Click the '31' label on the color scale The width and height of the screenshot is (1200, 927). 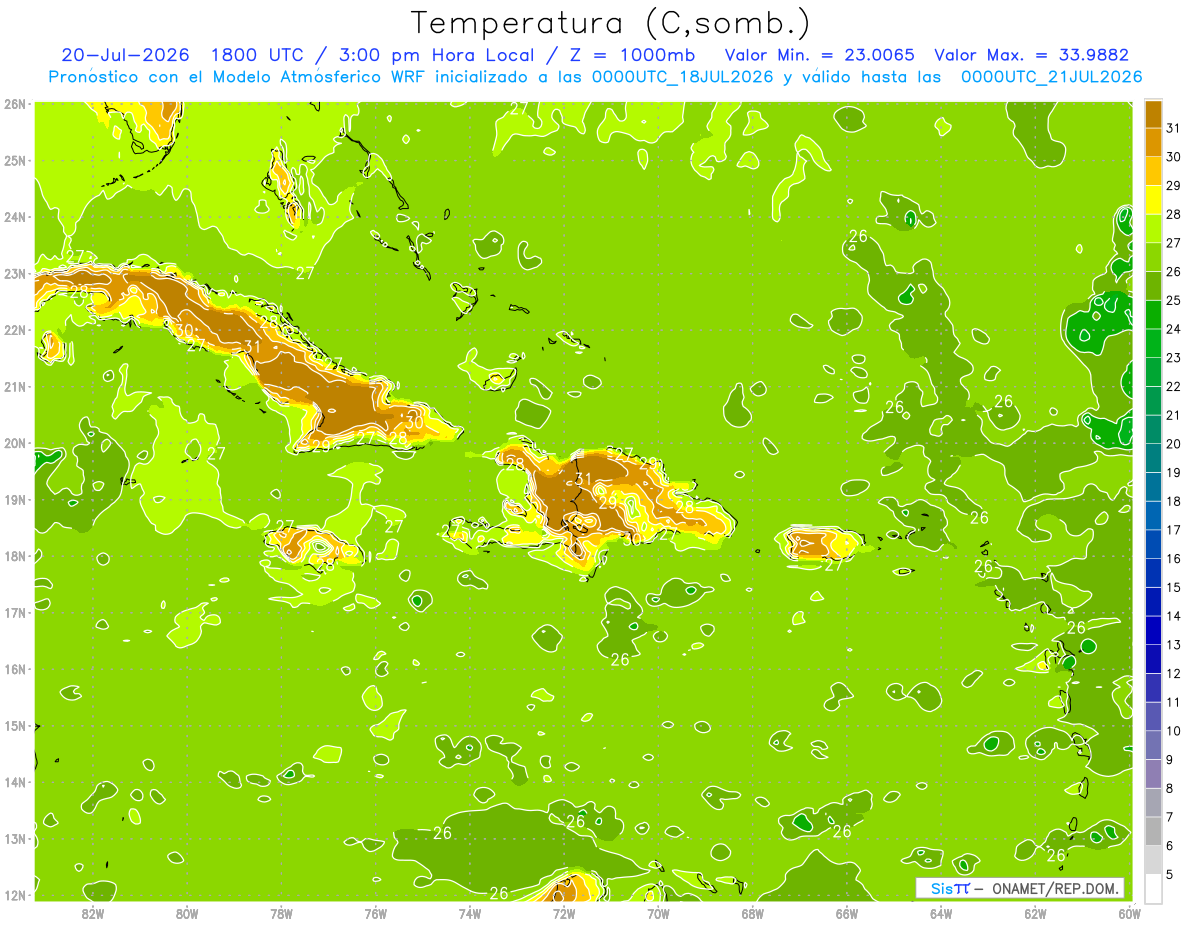1174,128
